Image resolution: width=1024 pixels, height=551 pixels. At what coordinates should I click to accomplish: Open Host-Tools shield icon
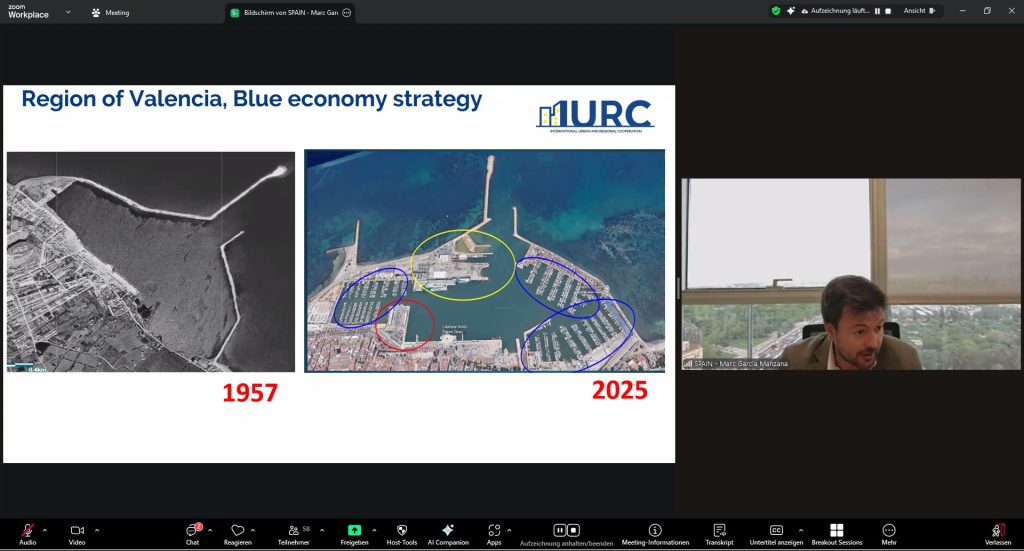402,530
